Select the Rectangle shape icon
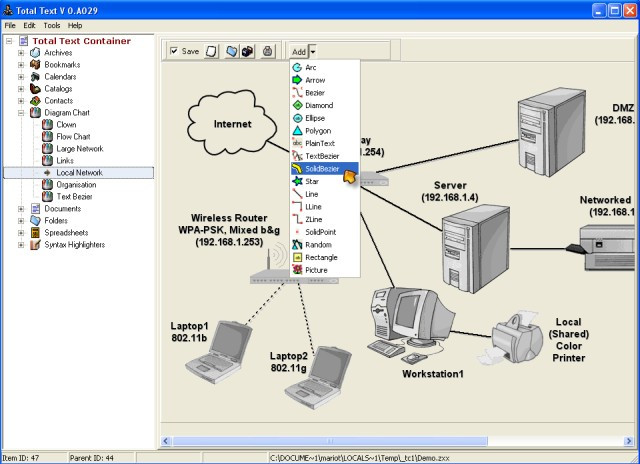 [298, 257]
